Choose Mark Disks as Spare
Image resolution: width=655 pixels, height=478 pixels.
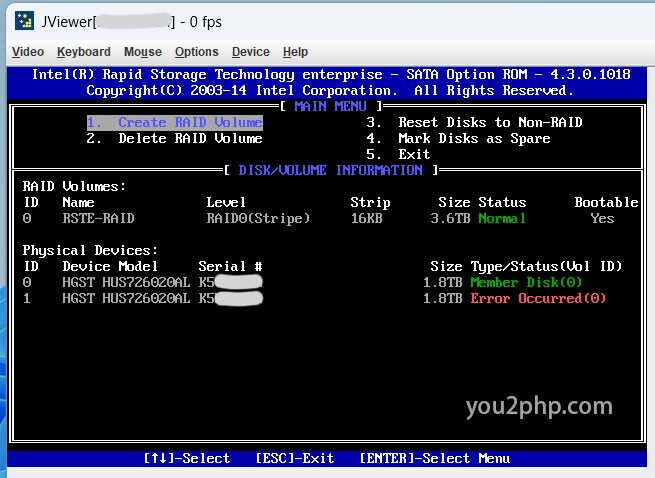pyautogui.click(x=458, y=138)
